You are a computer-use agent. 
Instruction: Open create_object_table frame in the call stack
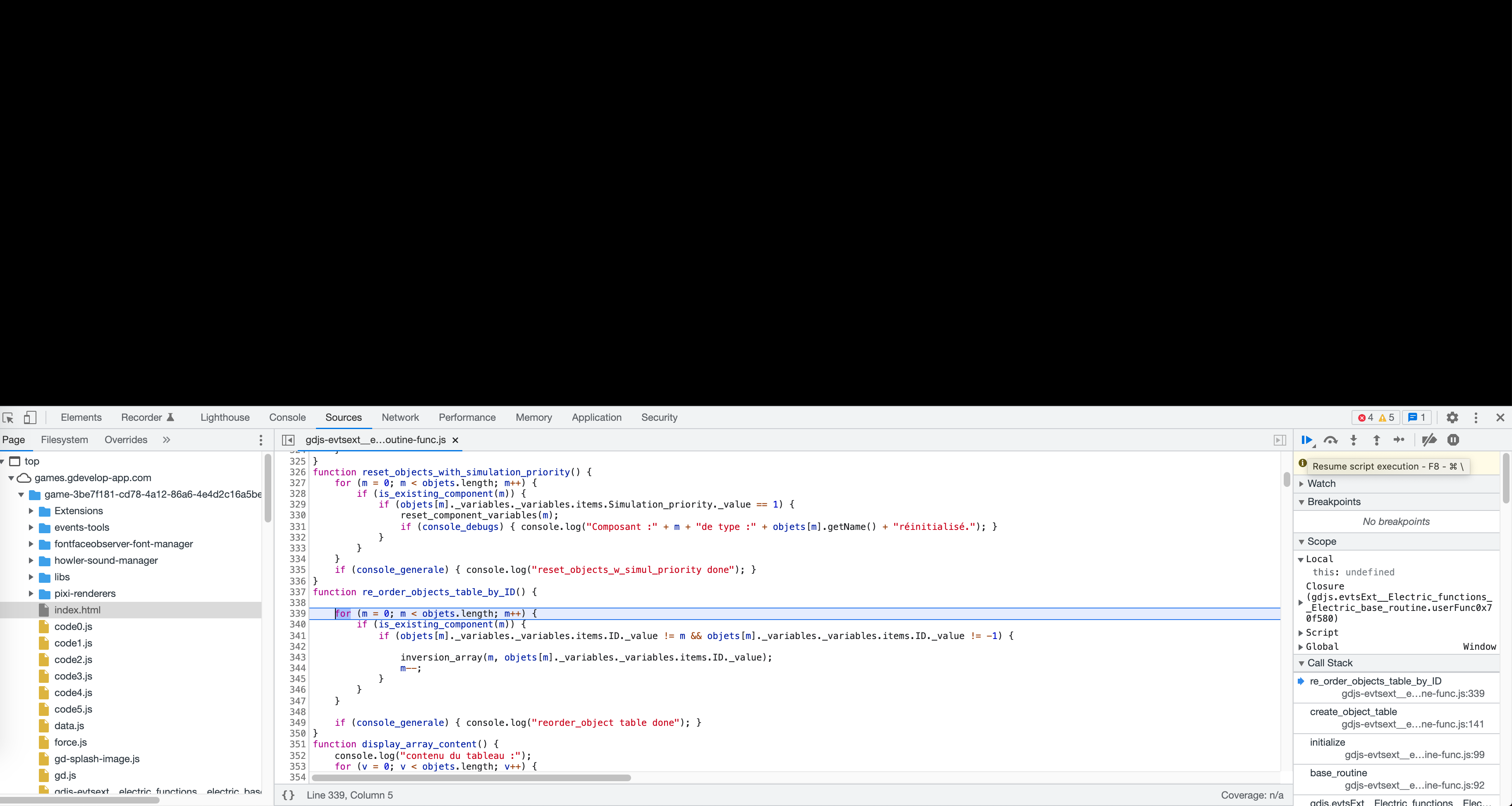coord(1354,712)
